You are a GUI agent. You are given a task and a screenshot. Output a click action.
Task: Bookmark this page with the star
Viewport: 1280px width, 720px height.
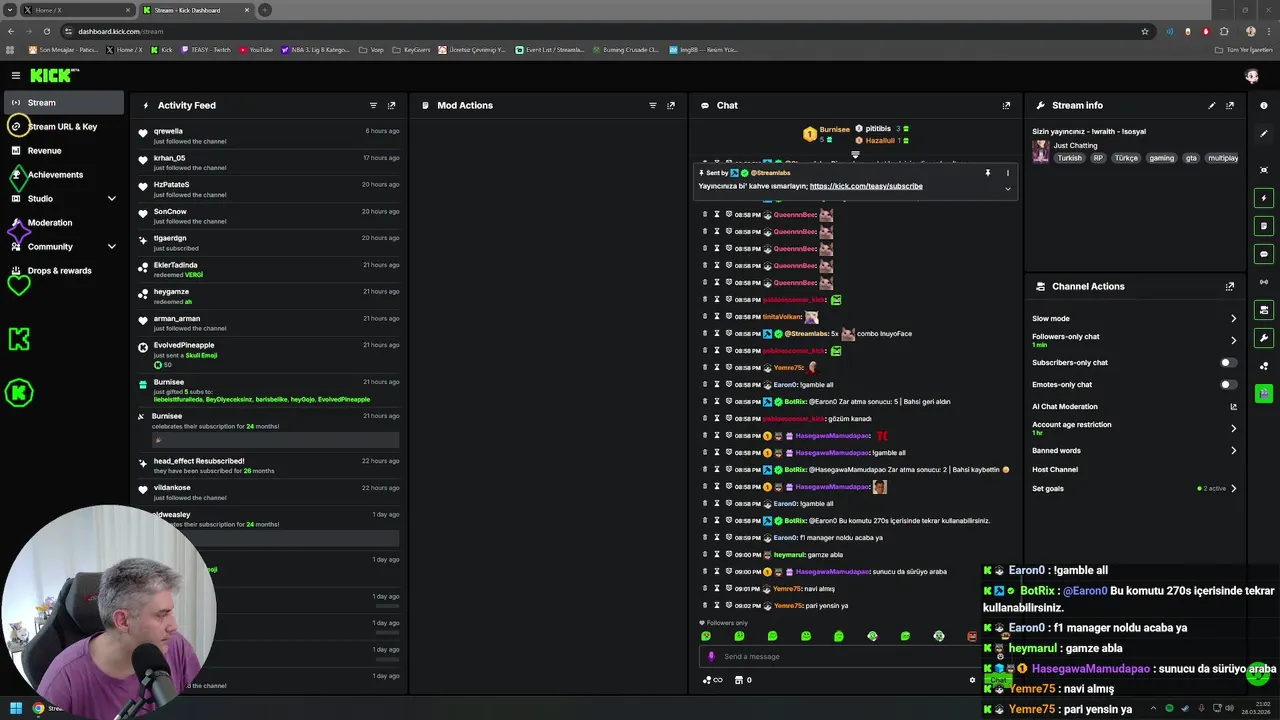(1145, 31)
